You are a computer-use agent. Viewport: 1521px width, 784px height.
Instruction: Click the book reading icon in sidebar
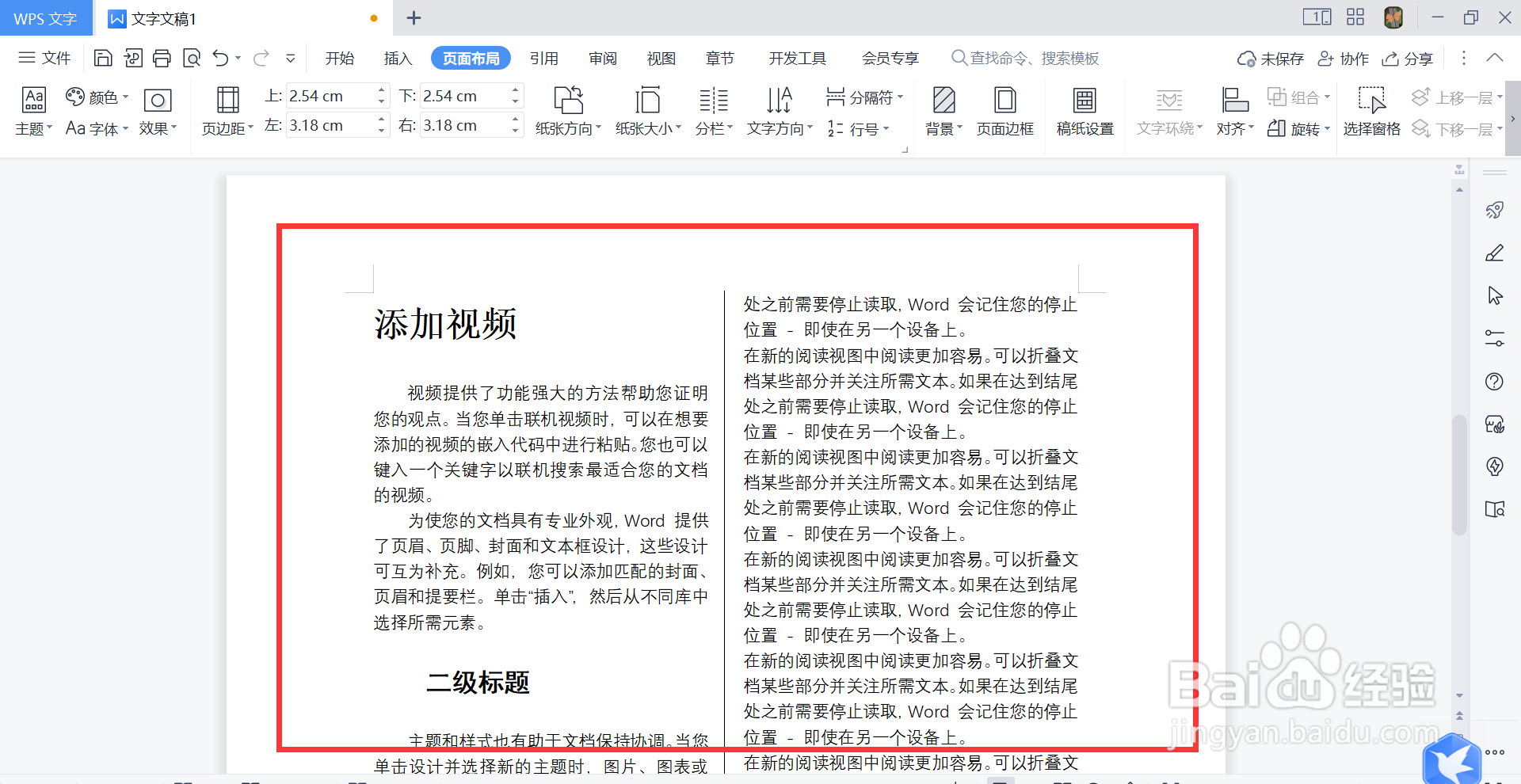[x=1495, y=509]
